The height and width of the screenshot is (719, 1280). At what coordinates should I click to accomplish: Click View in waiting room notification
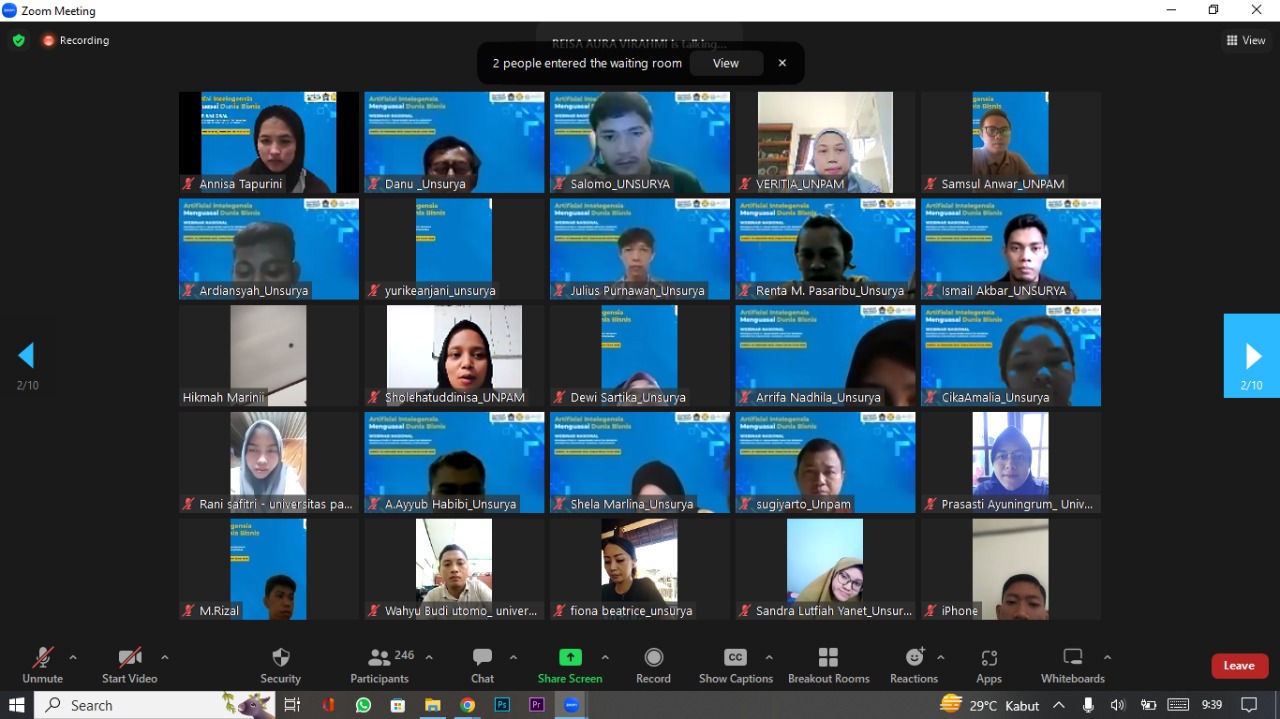pos(726,63)
